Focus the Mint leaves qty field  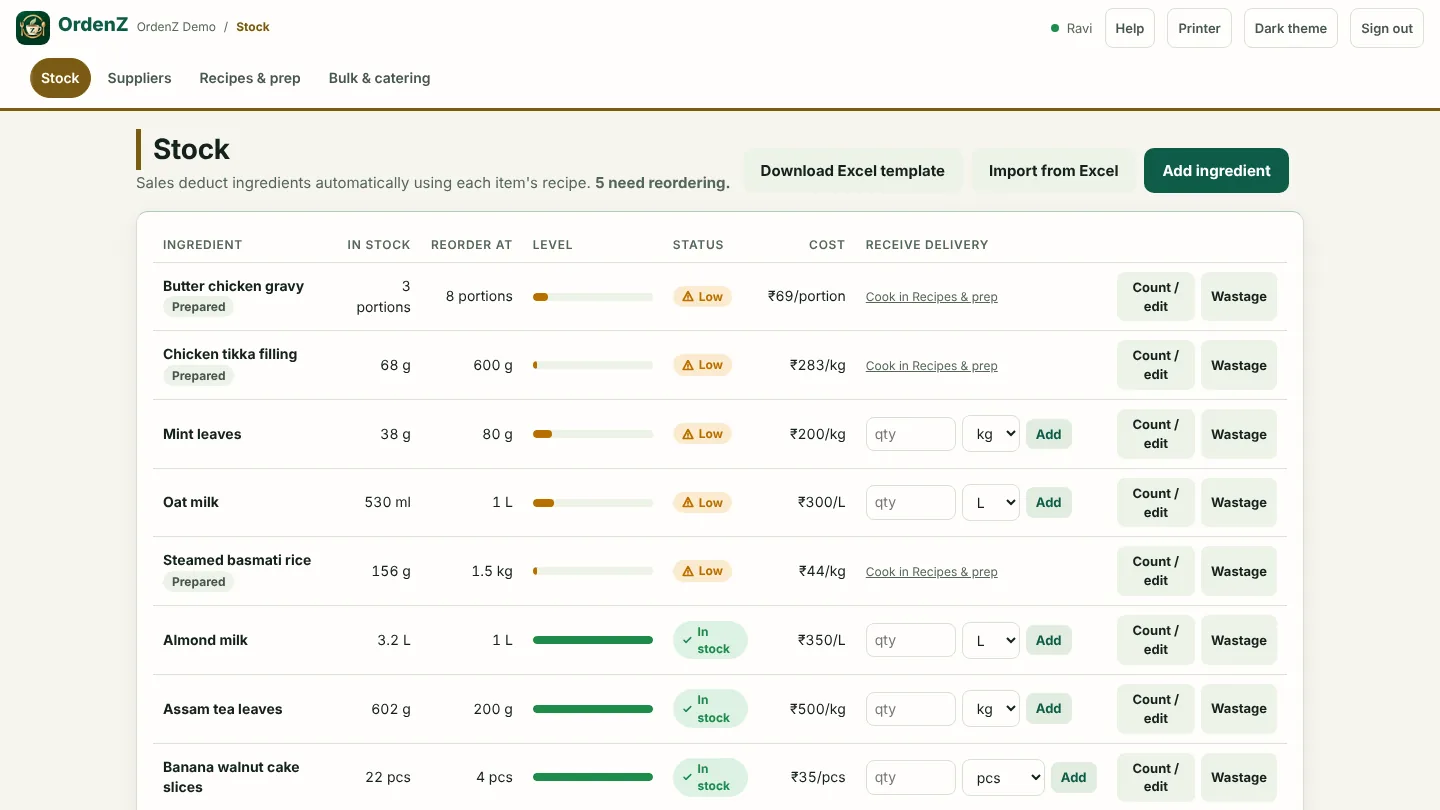click(911, 434)
